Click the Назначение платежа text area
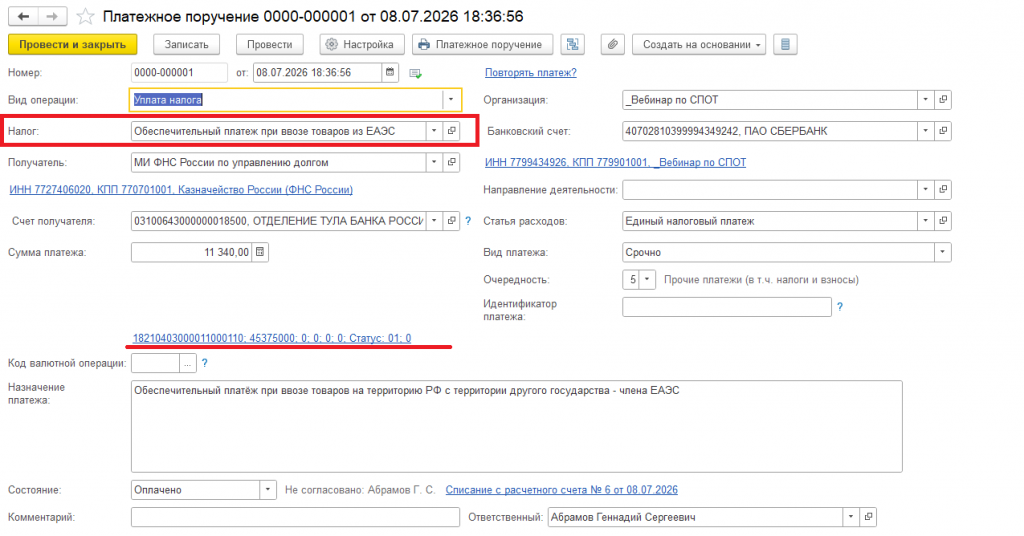This screenshot has width=1024, height=536. [517, 426]
